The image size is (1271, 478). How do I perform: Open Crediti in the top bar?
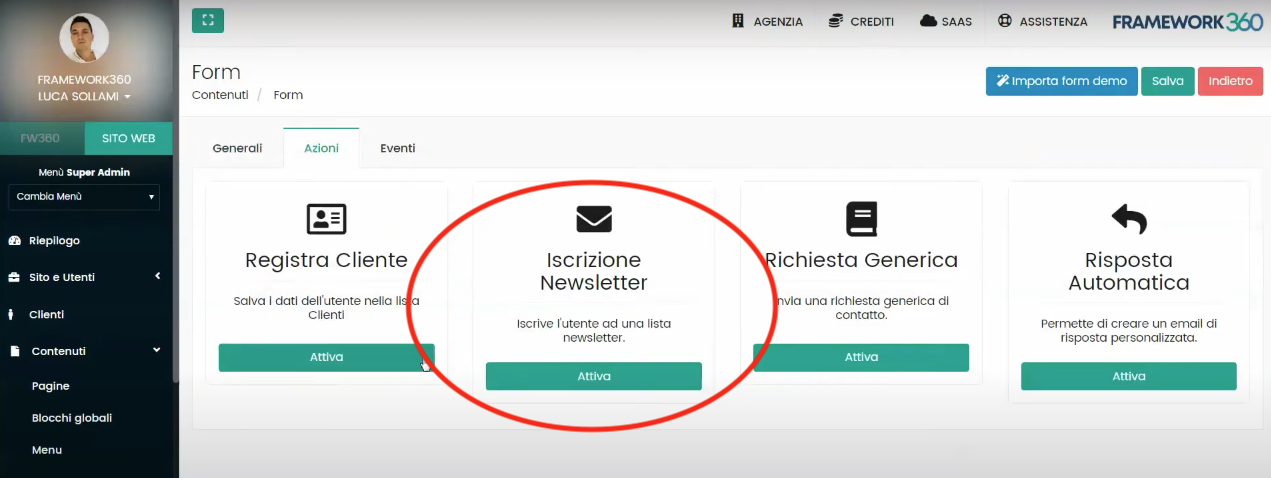(860, 21)
